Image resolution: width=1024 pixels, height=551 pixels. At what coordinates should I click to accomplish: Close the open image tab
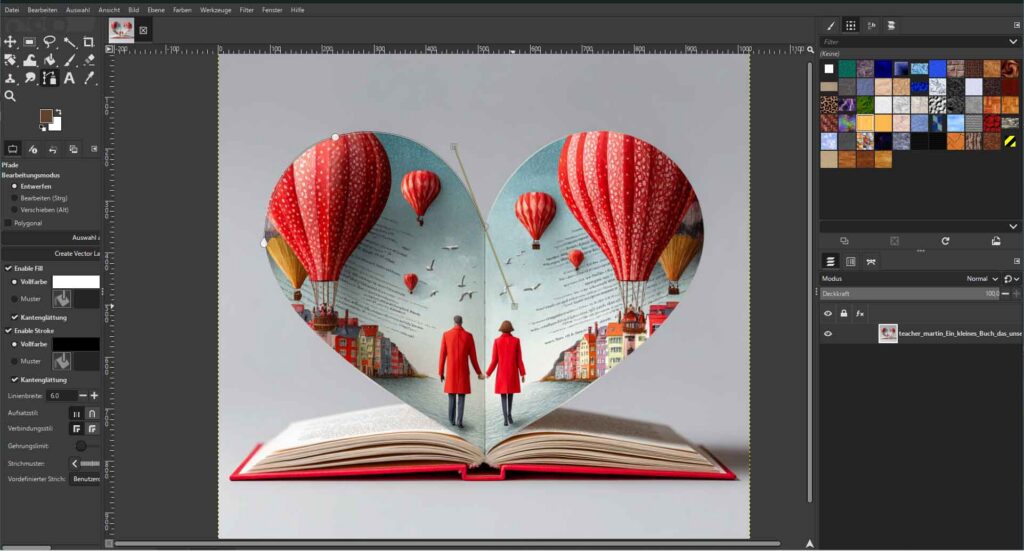143,30
